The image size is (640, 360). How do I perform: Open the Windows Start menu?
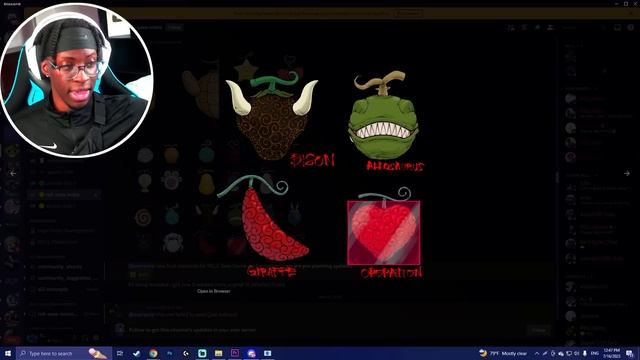pos(8,353)
